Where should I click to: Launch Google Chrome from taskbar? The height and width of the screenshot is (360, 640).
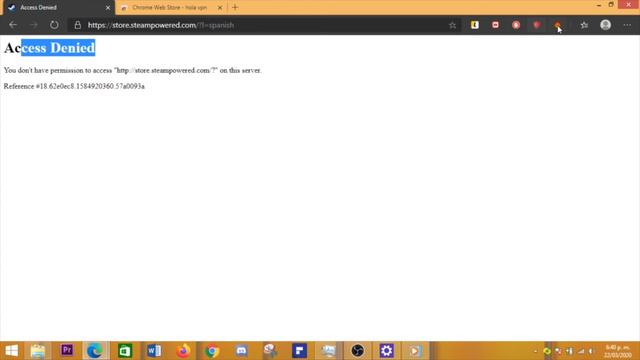click(212, 351)
